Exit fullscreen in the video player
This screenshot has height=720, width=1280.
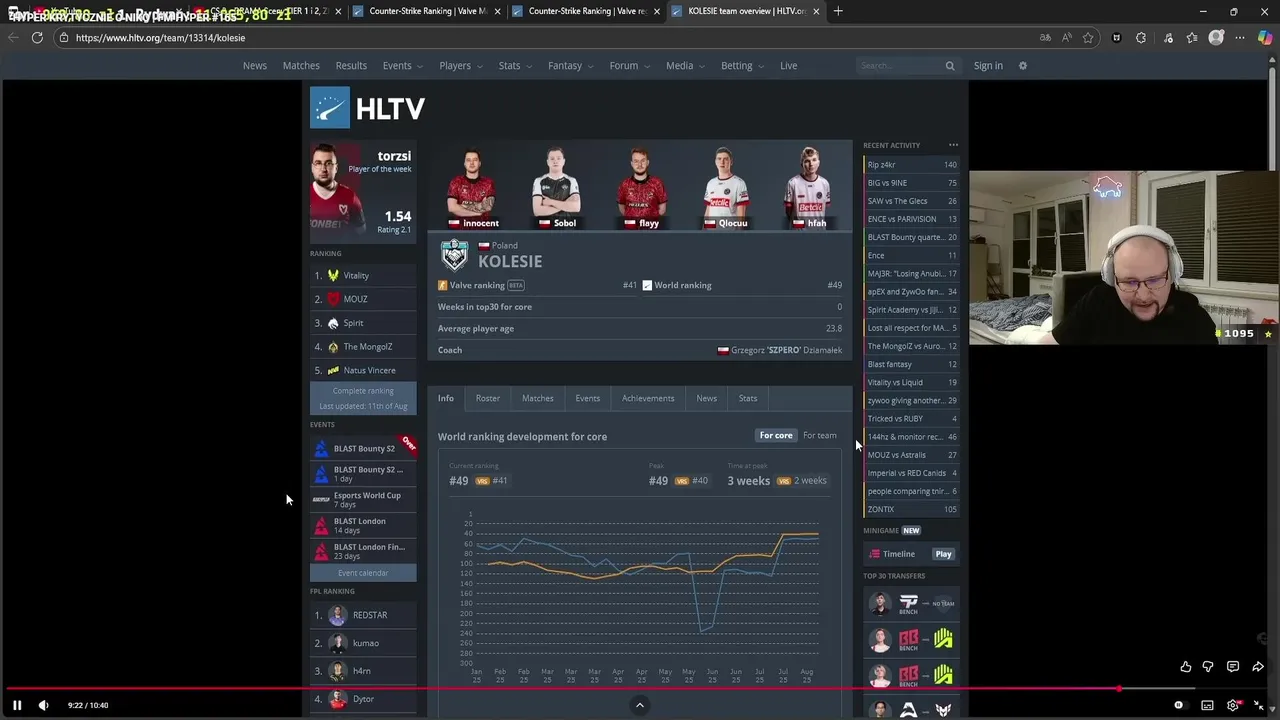tap(1259, 705)
